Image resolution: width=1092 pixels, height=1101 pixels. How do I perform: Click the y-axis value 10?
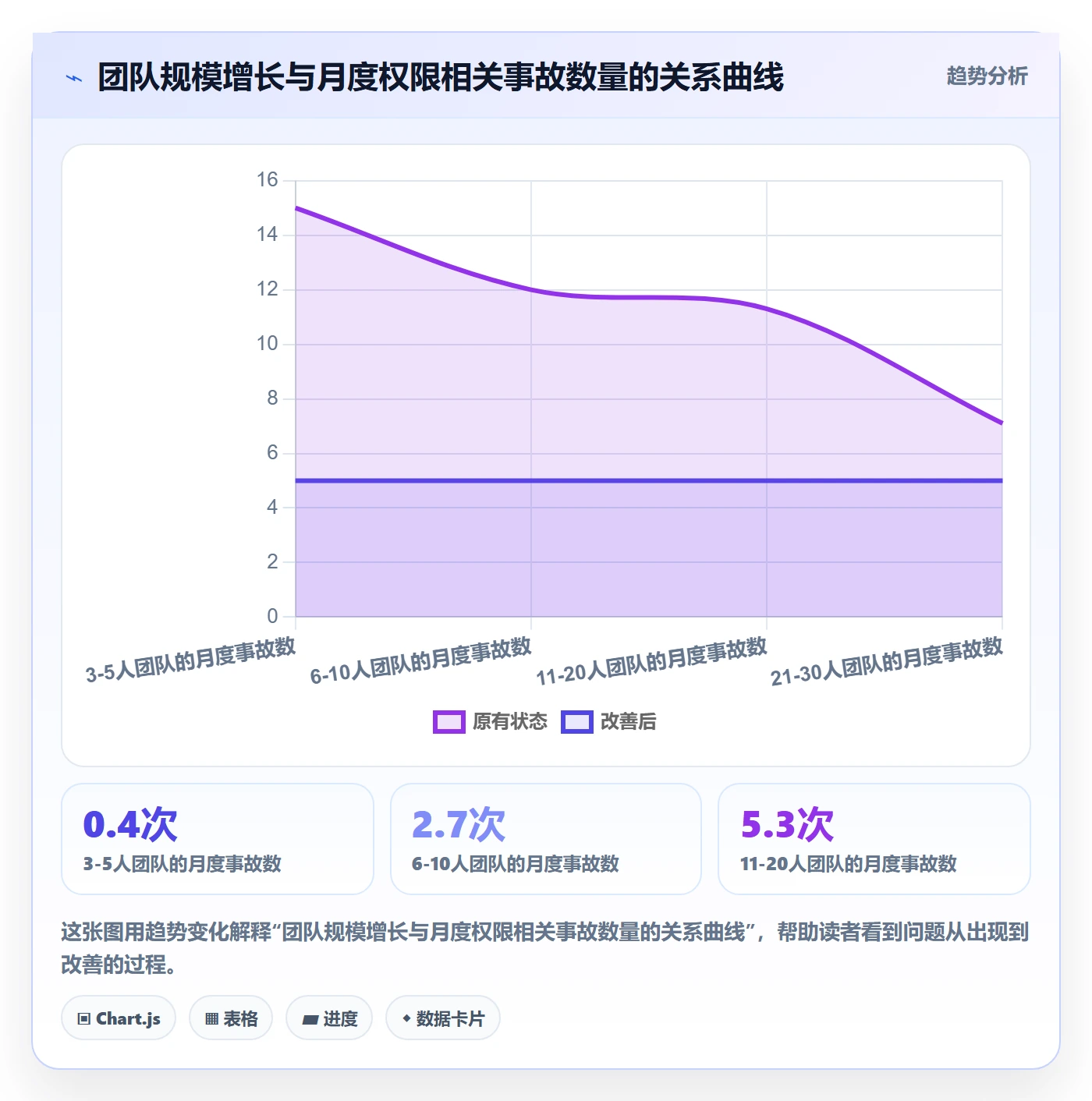pos(268,344)
